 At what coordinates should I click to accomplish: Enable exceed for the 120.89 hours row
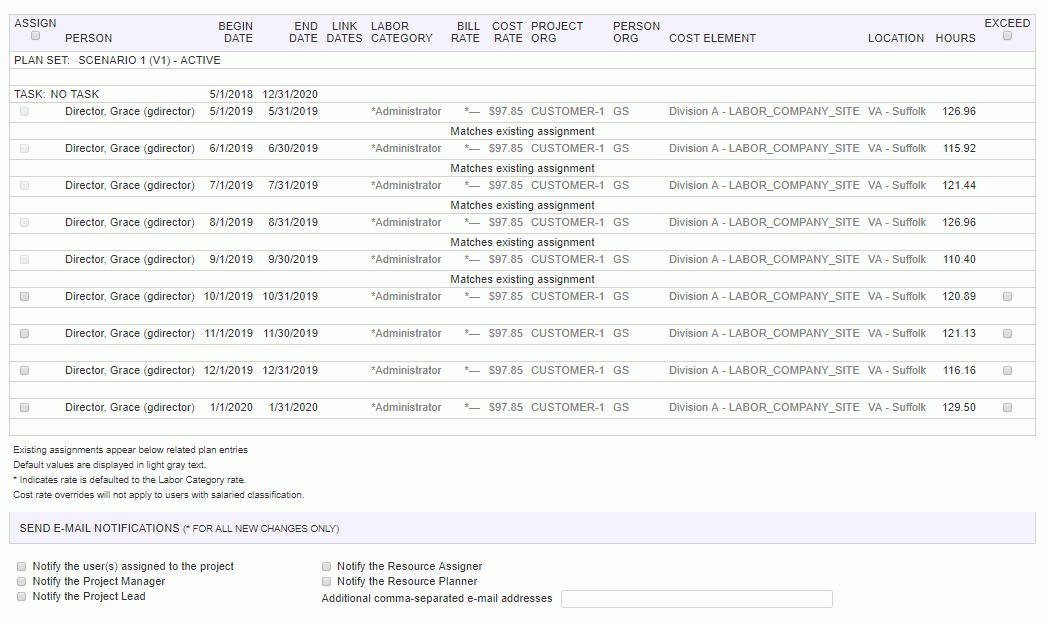(1008, 296)
